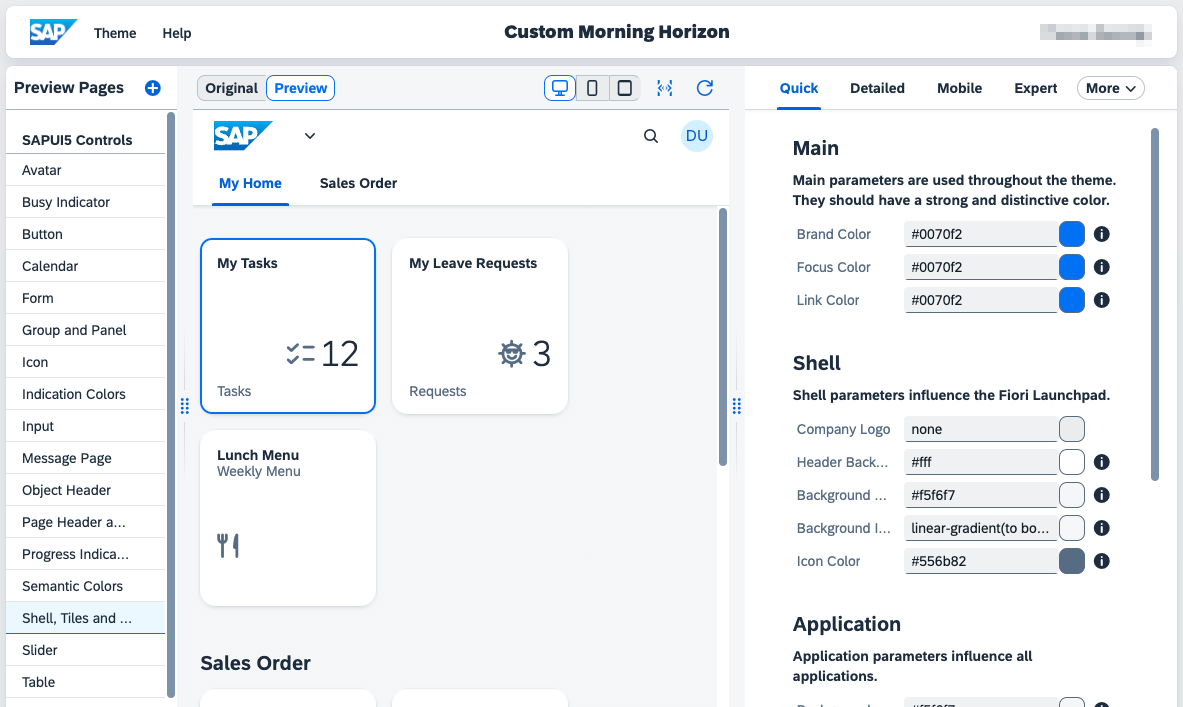Show info for Focus Color
This screenshot has width=1183, height=707.
click(1102, 267)
